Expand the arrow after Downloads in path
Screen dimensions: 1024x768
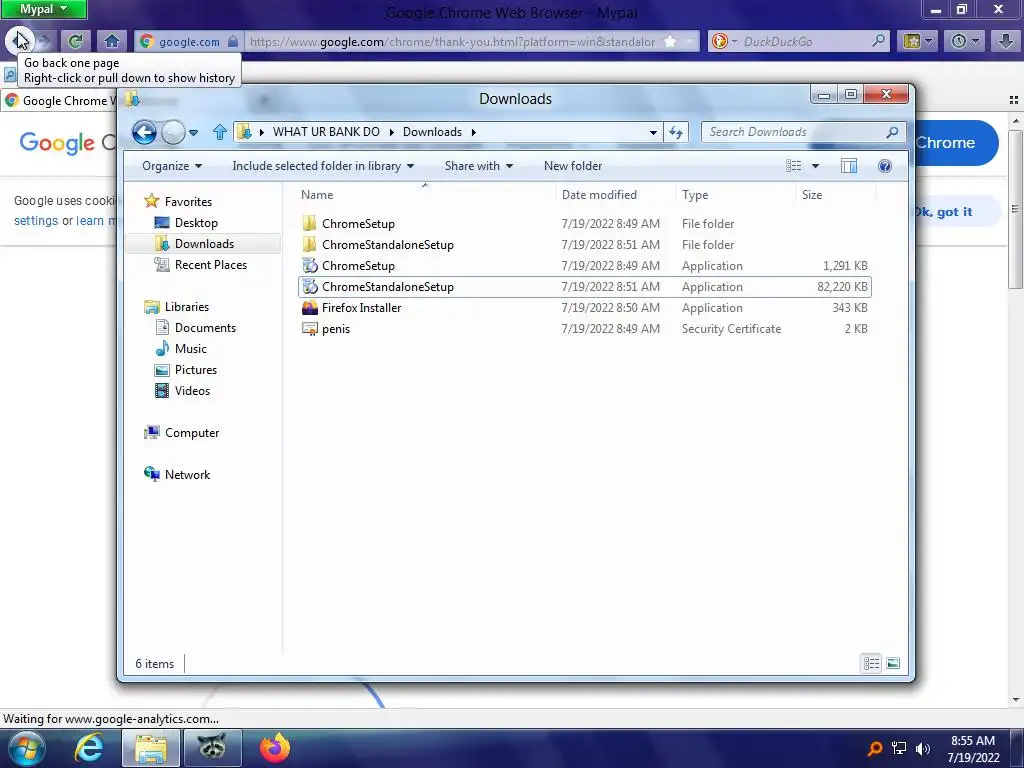coord(473,133)
